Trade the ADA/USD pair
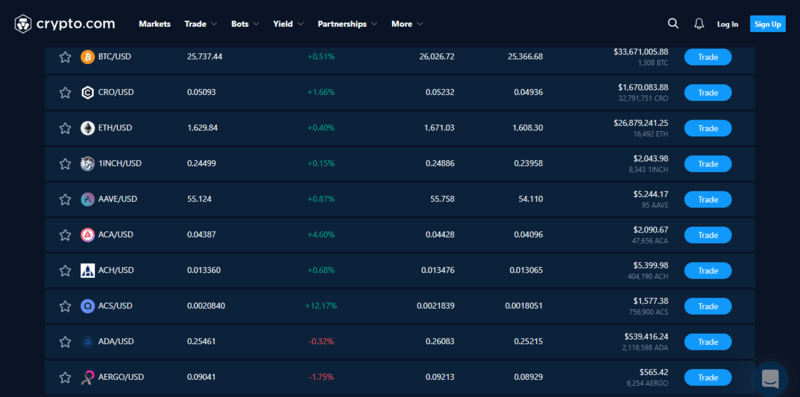 pos(708,342)
